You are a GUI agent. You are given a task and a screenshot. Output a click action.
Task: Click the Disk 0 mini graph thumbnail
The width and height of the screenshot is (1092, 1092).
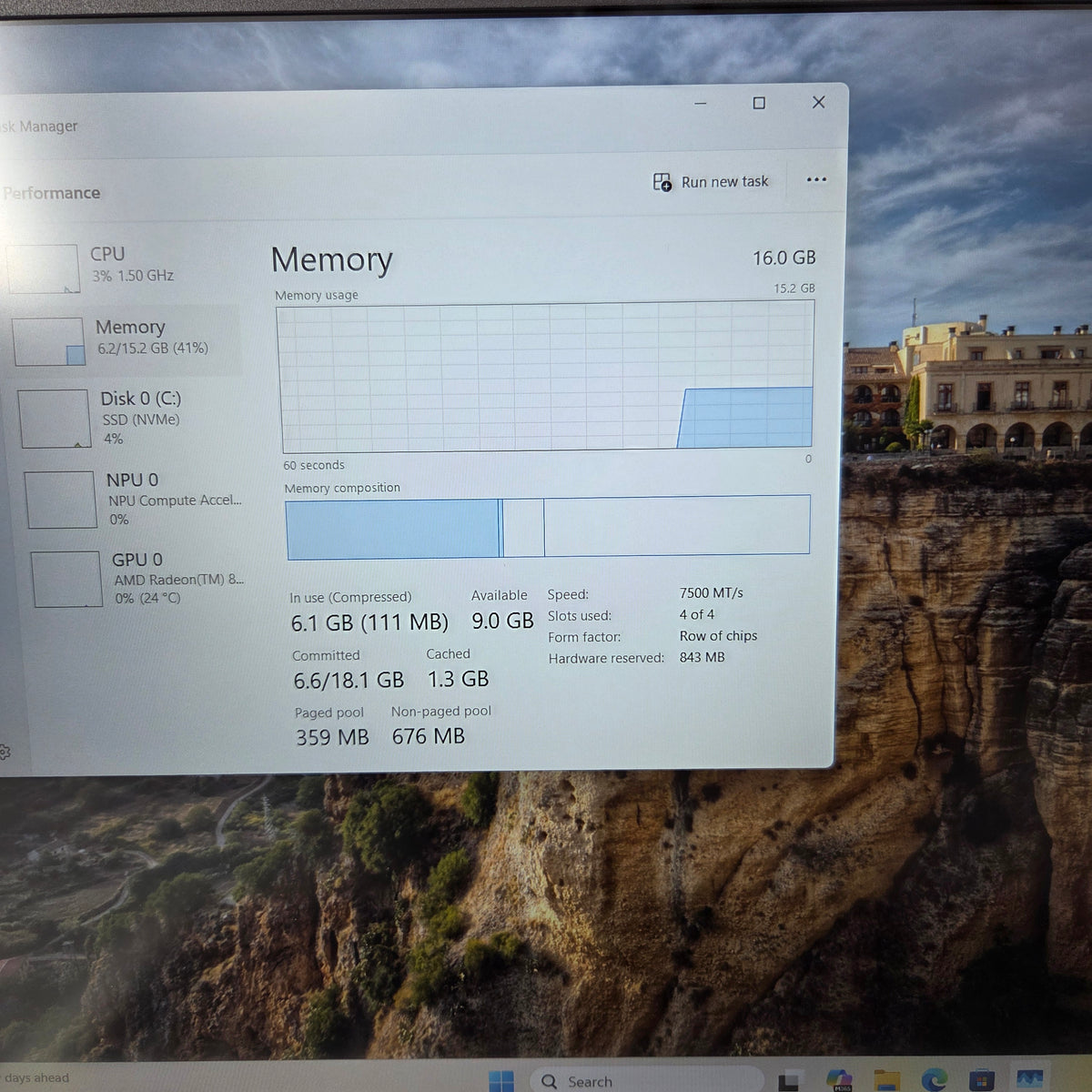coord(55,419)
